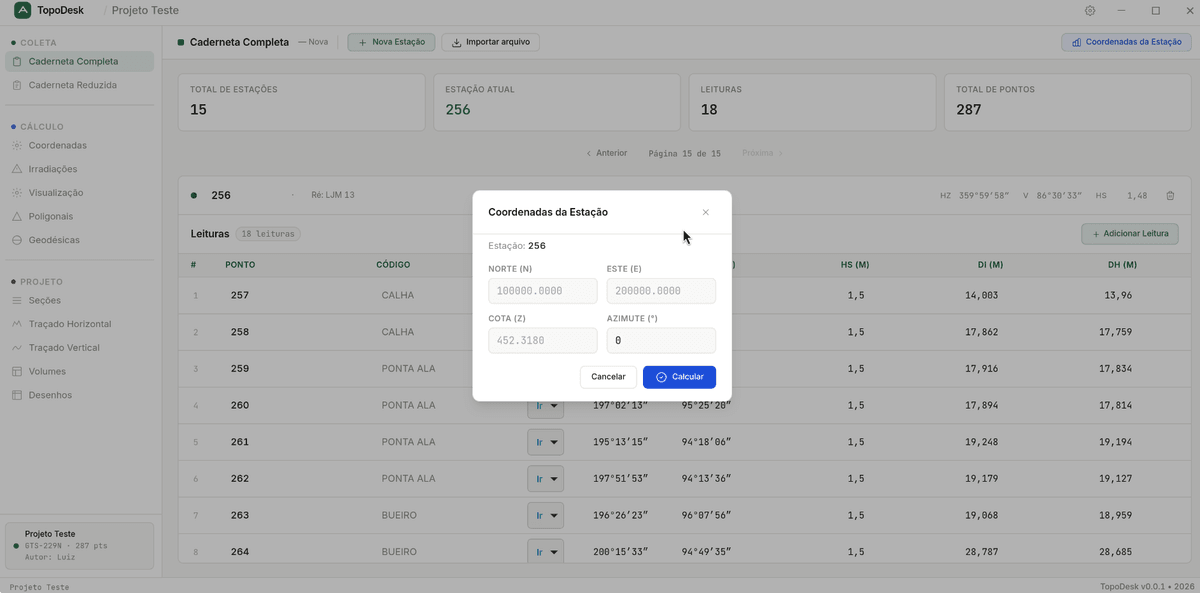Click Próxima page link
The image size is (1200, 593).
762,153
